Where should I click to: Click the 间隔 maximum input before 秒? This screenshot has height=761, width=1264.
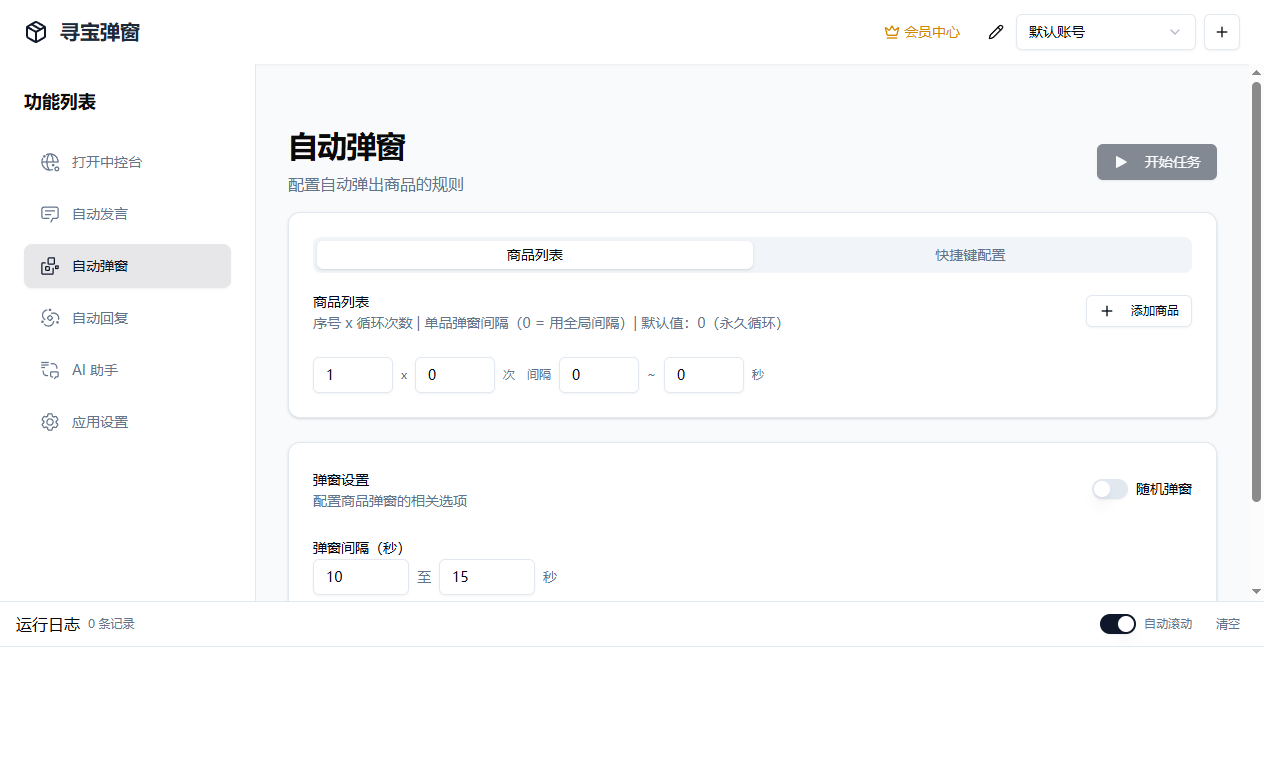pos(704,375)
